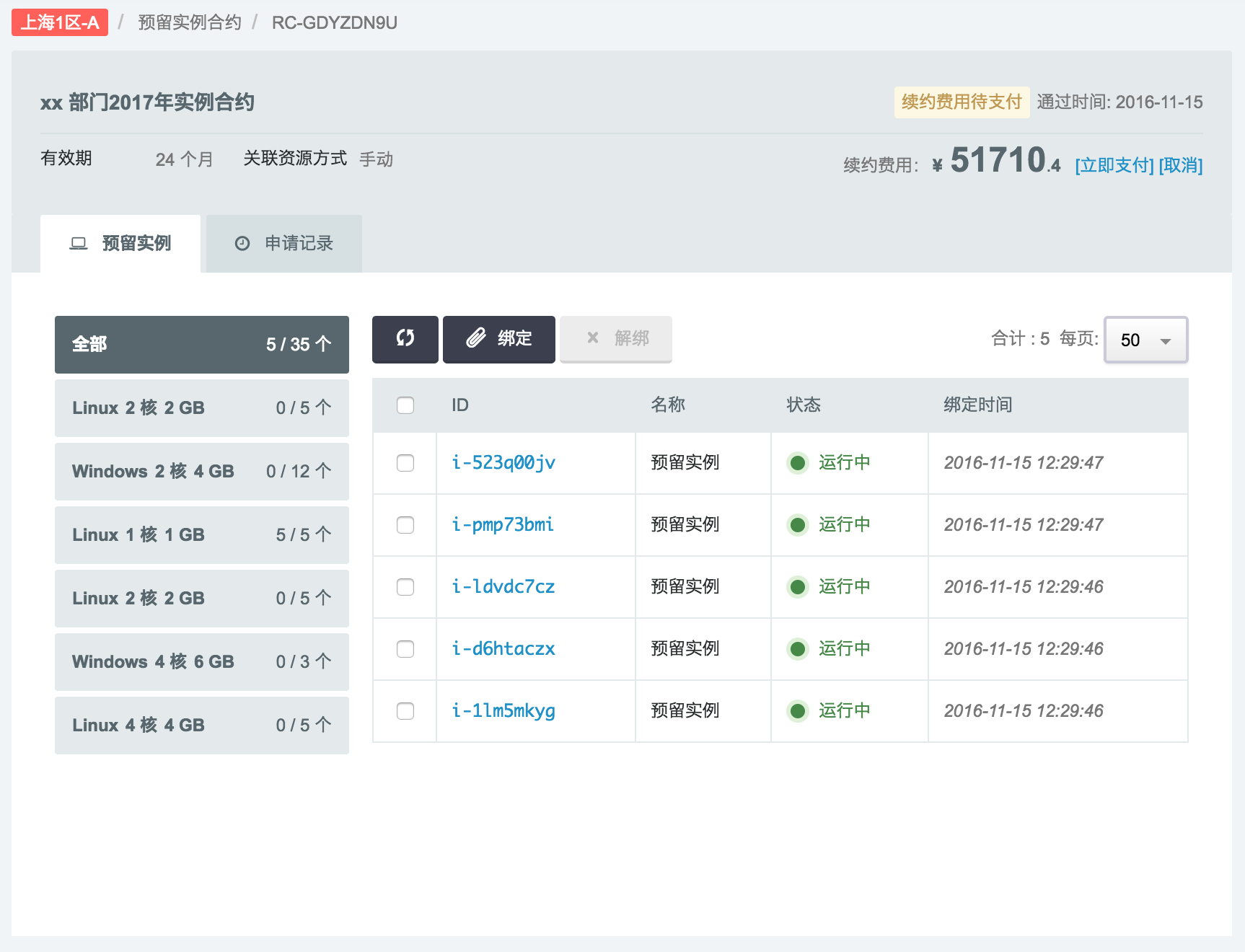Go to 预留实例合约 breadcrumb
The width and height of the screenshot is (1245, 952).
coord(189,22)
